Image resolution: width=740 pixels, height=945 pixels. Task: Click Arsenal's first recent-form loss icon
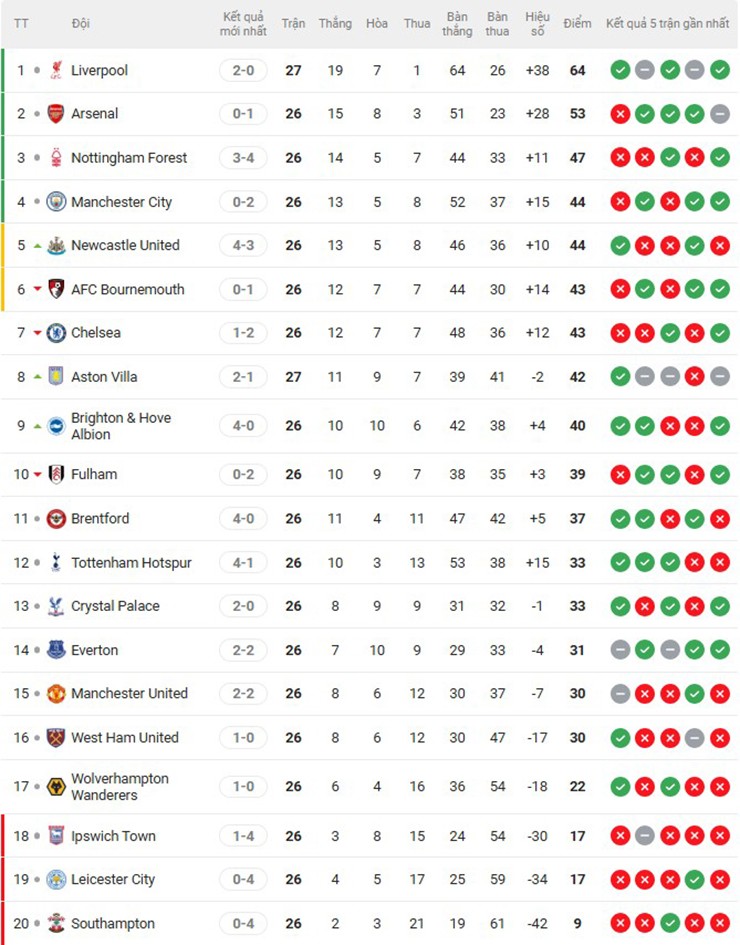coord(620,114)
